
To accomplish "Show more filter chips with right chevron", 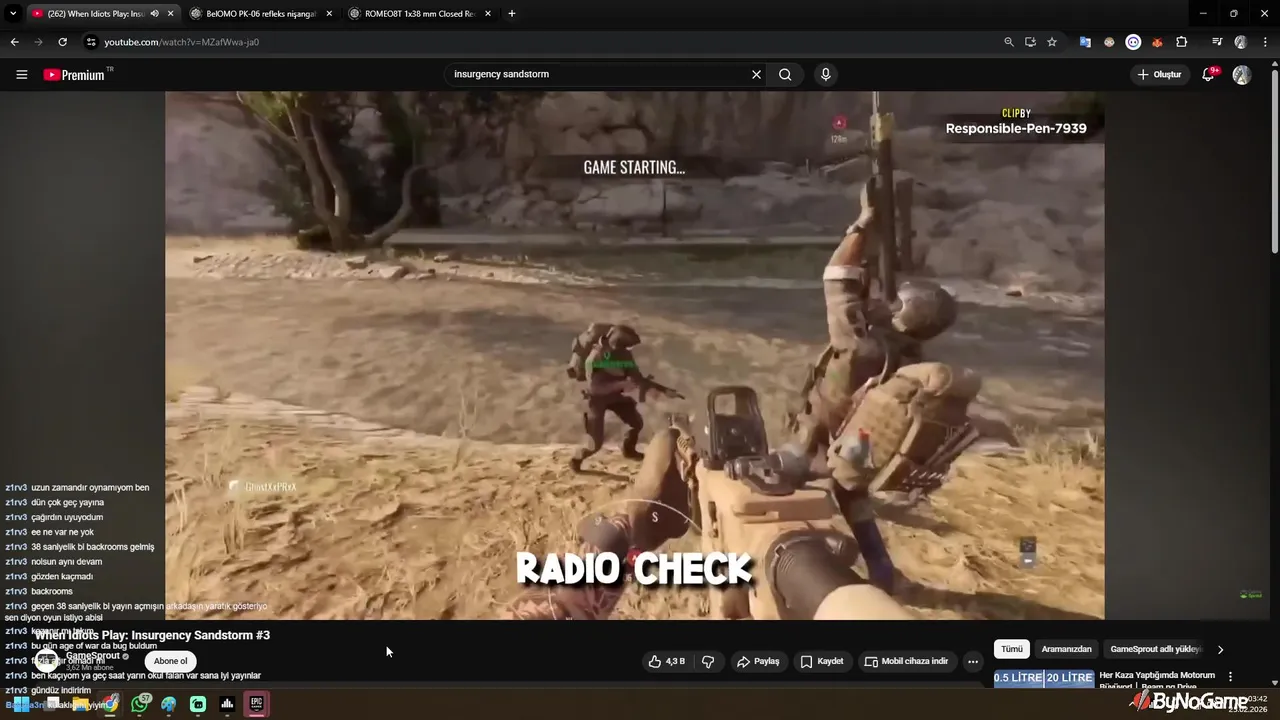I will (1220, 649).
